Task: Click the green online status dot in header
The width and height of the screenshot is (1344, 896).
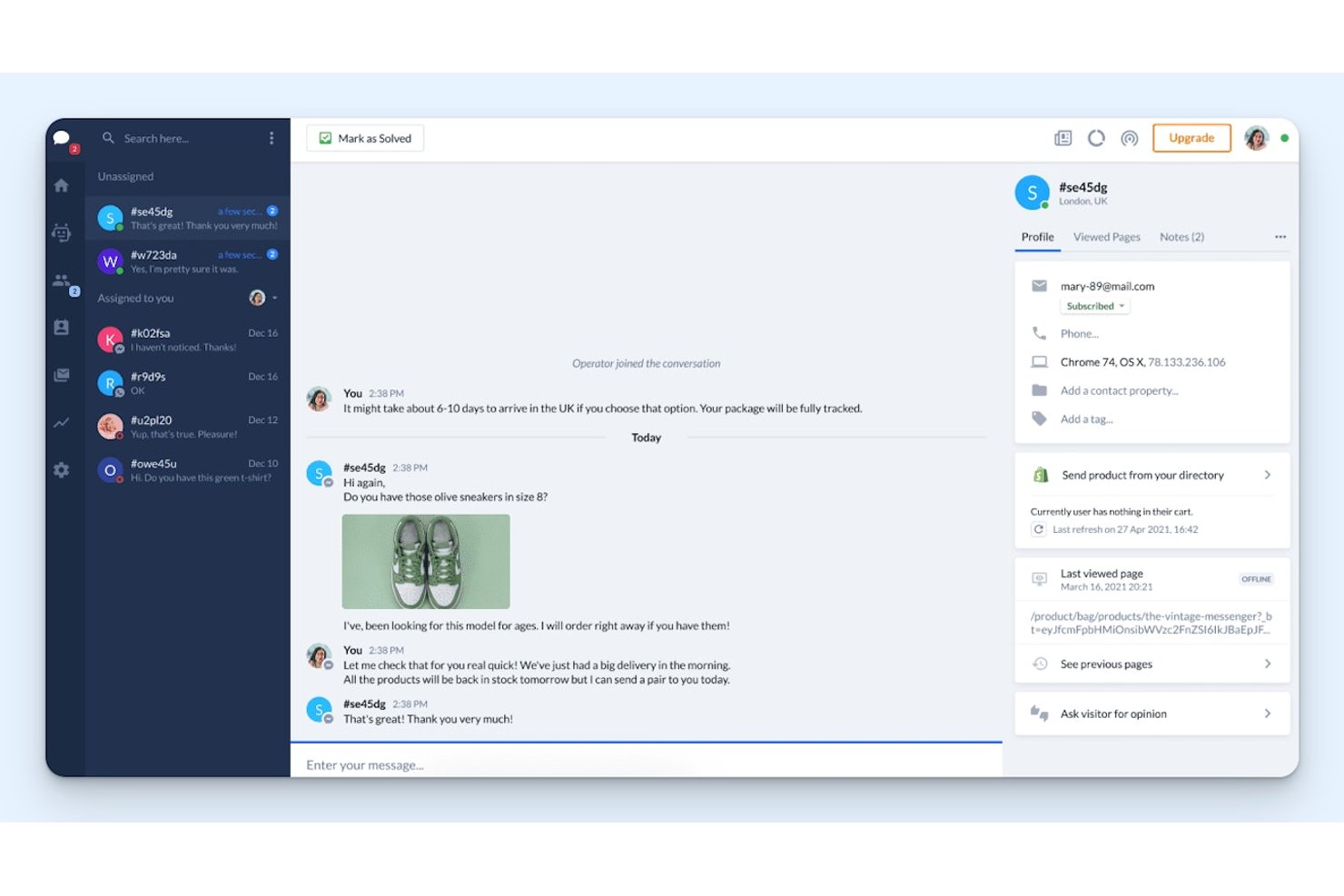Action: 1284,138
